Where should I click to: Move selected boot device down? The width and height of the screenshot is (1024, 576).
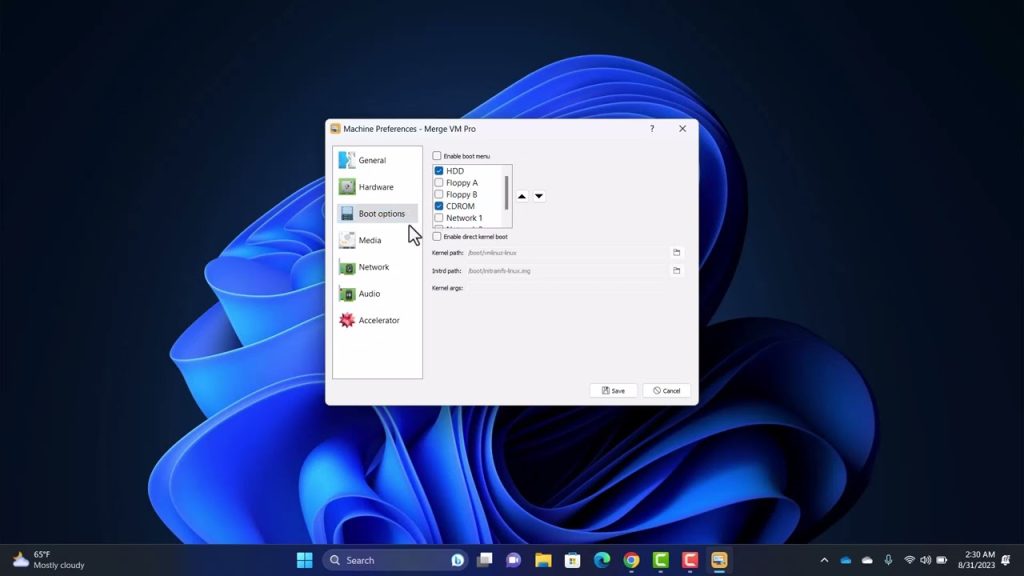539,196
